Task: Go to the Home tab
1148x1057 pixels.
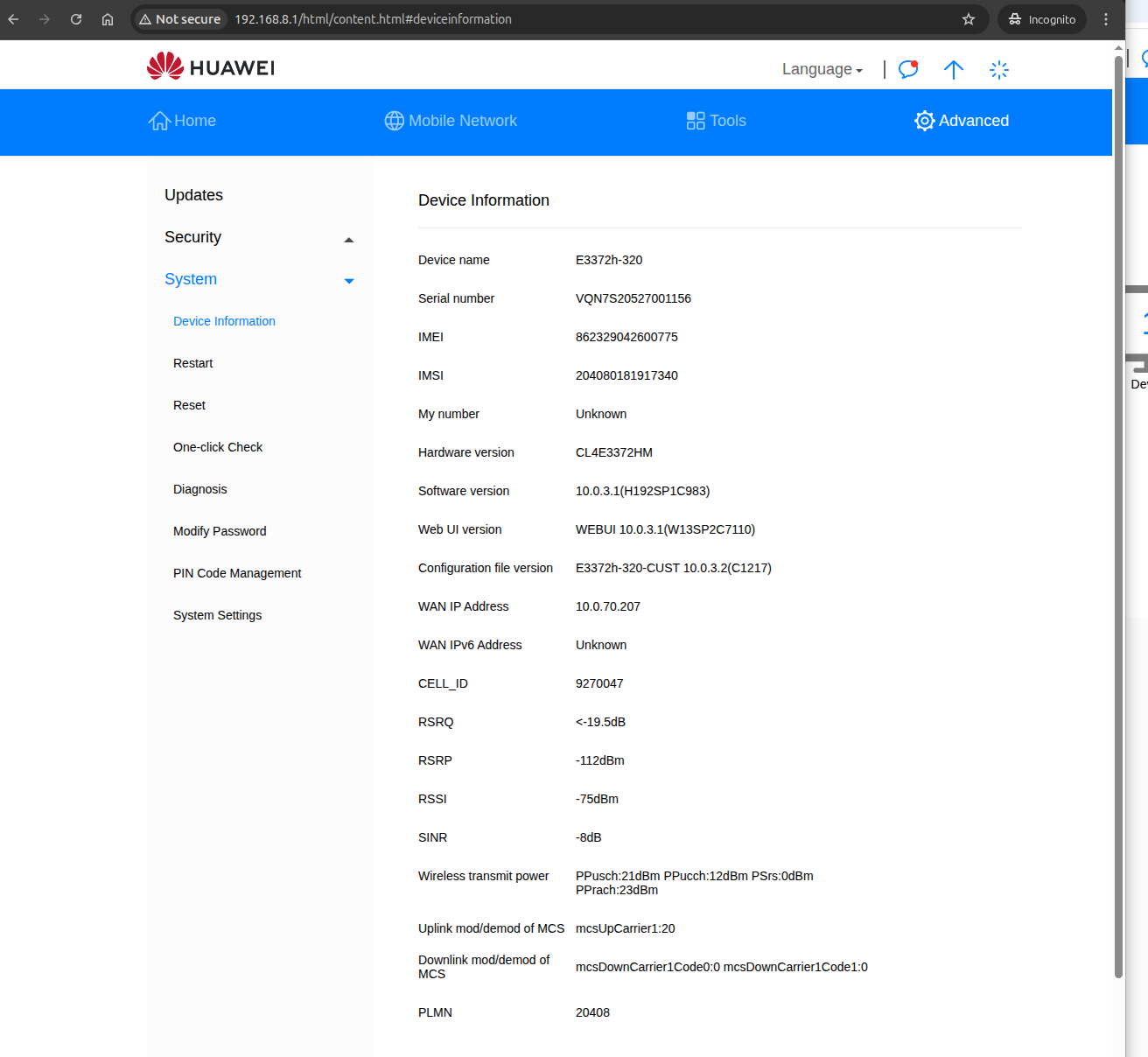Action: coord(182,121)
